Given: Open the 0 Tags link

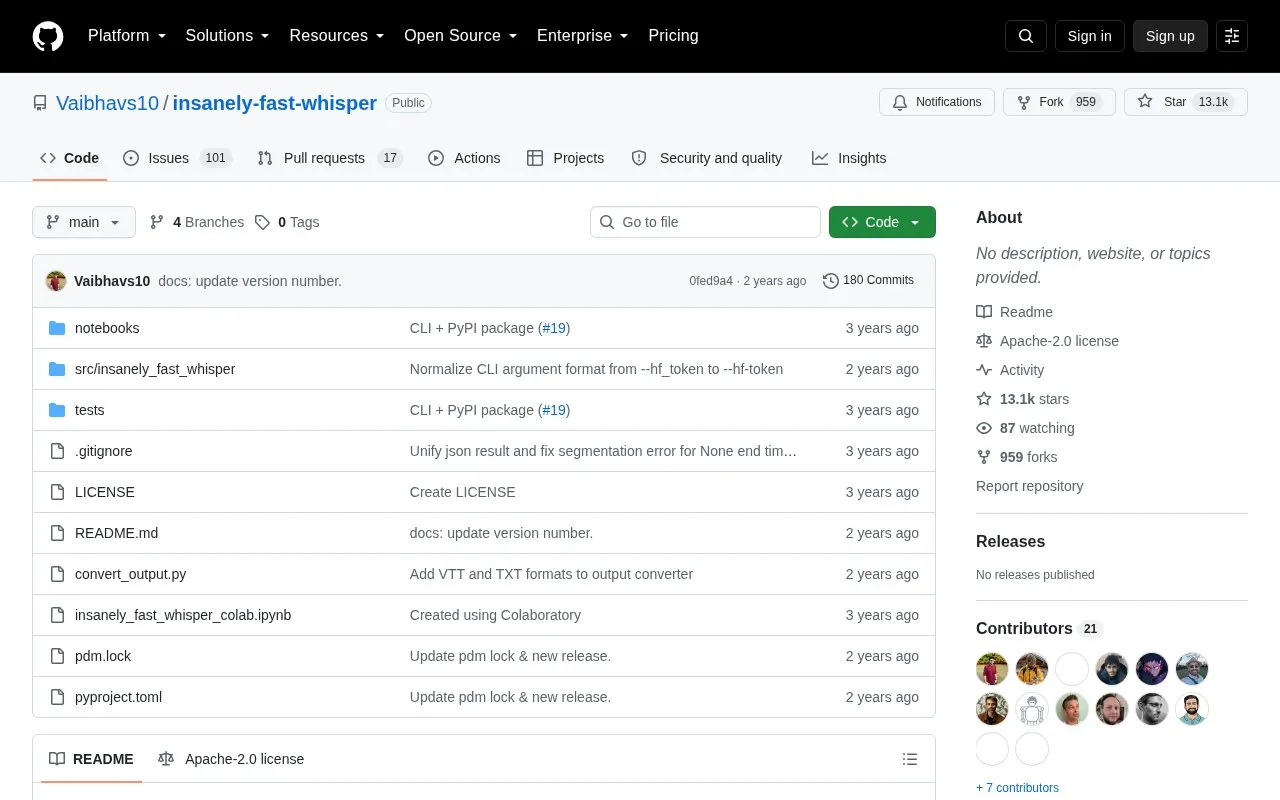Looking at the screenshot, I should pos(287,222).
